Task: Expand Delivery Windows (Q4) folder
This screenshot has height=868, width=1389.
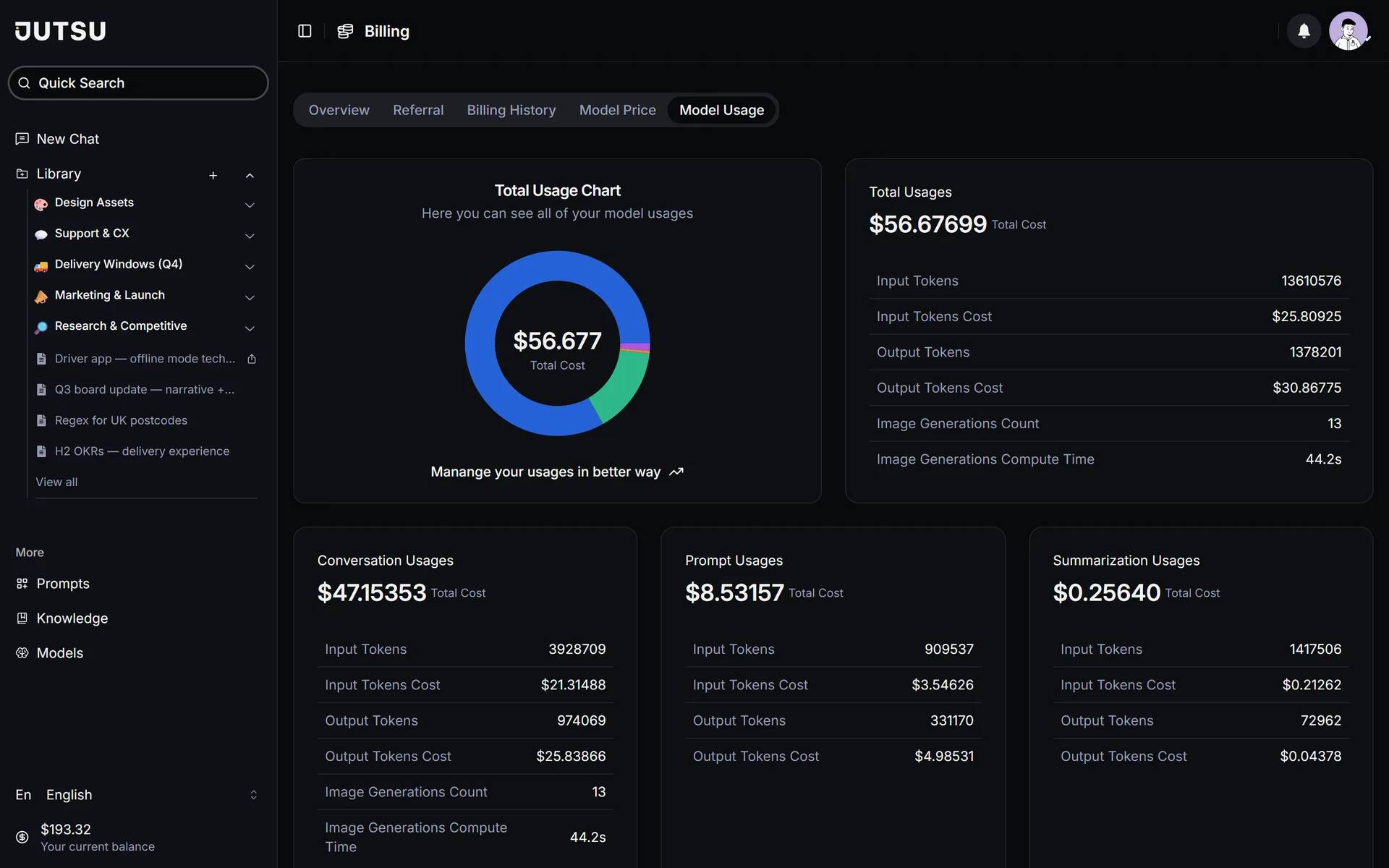Action: tap(250, 267)
